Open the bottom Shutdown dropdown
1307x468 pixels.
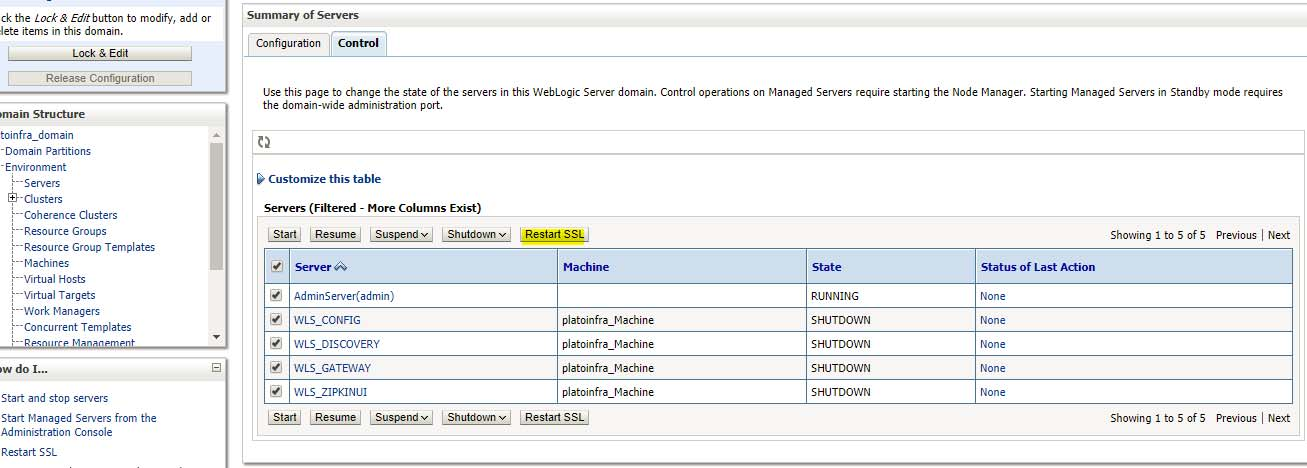pyautogui.click(x=477, y=417)
